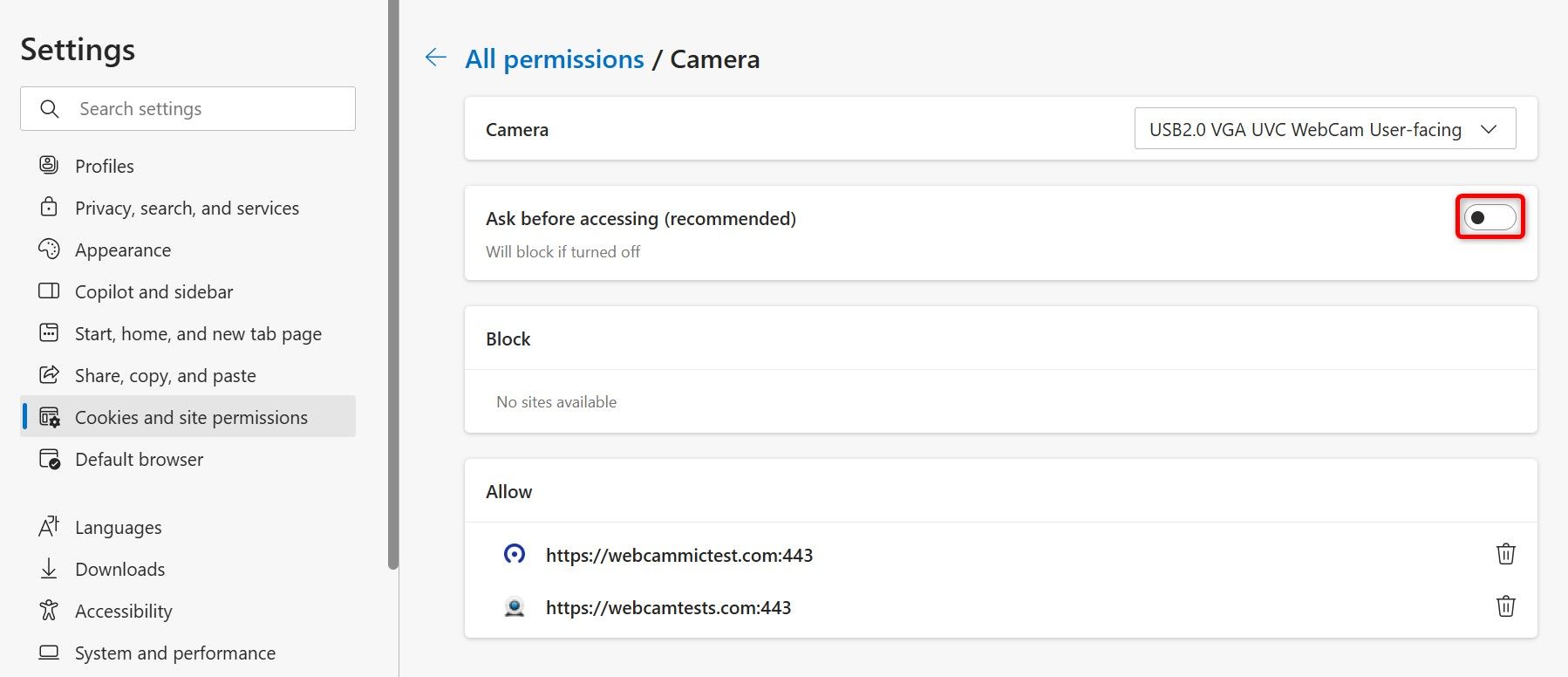The width and height of the screenshot is (1568, 677).
Task: Select Cookies and site permissions
Action: pyautogui.click(x=191, y=417)
